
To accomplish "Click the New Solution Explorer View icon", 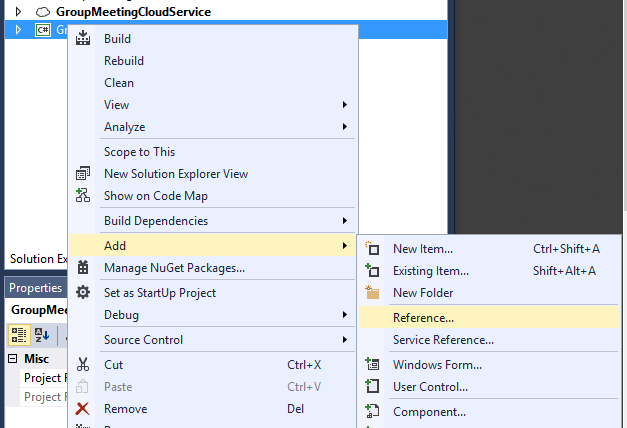I will 83,174.
